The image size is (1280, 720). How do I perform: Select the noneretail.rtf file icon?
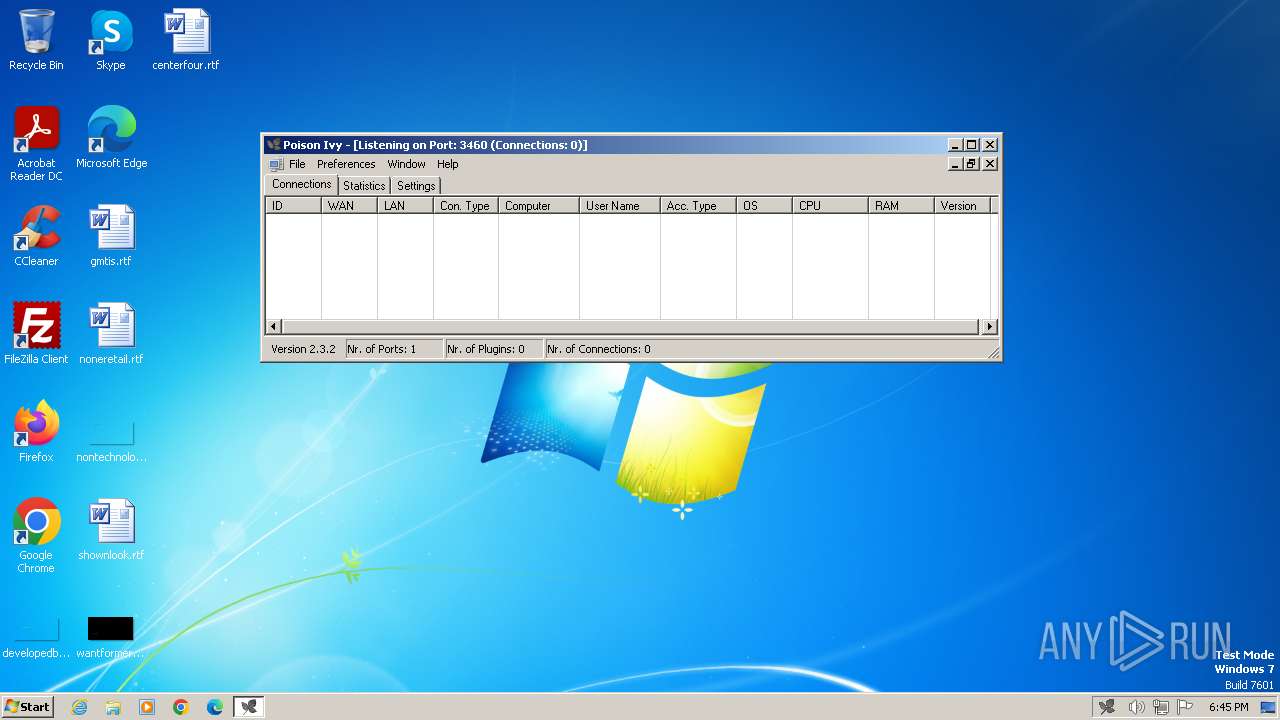click(x=111, y=334)
